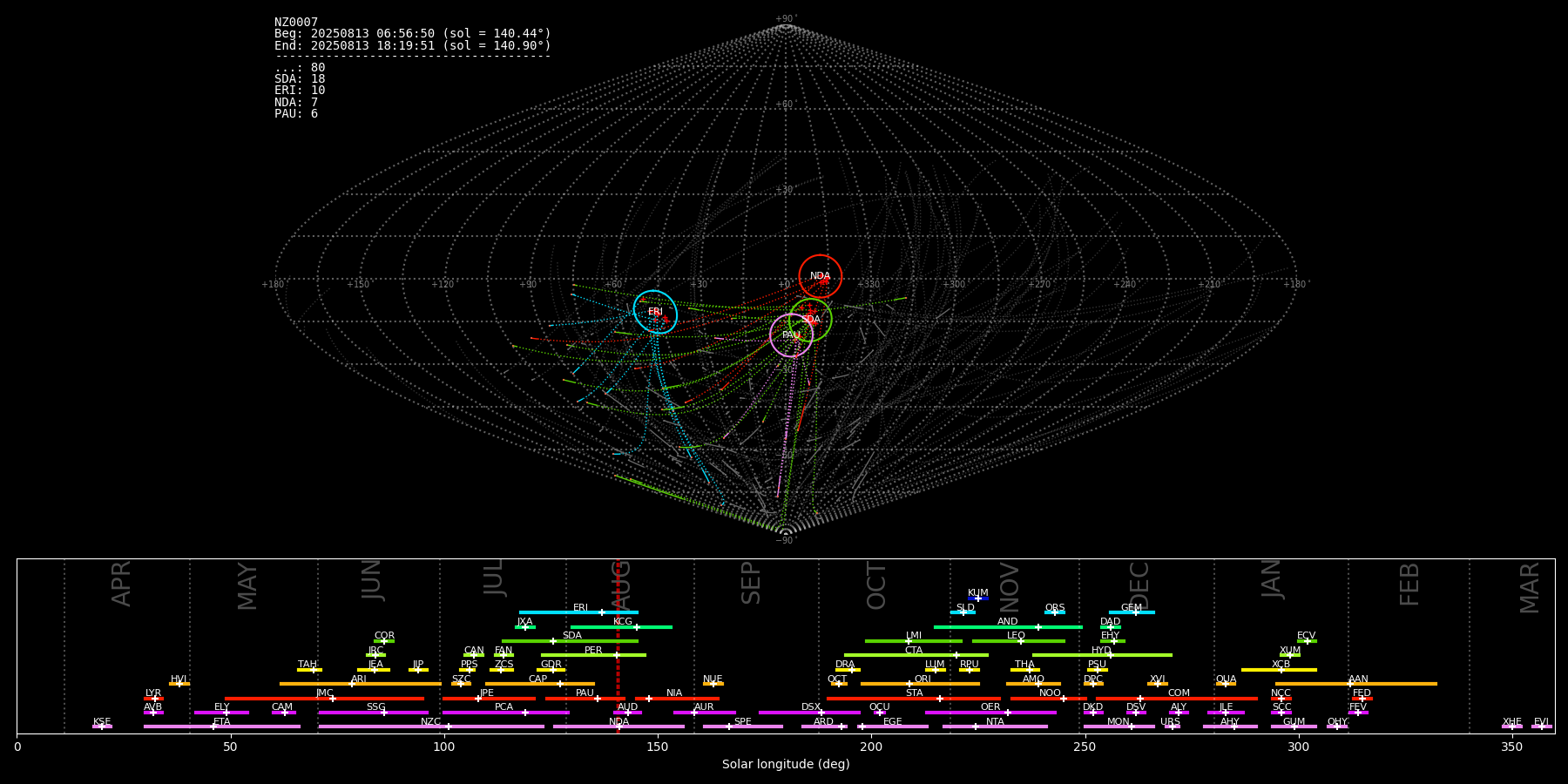Click the HYD shower label in timeline
The width and height of the screenshot is (1568, 784).
(1101, 651)
